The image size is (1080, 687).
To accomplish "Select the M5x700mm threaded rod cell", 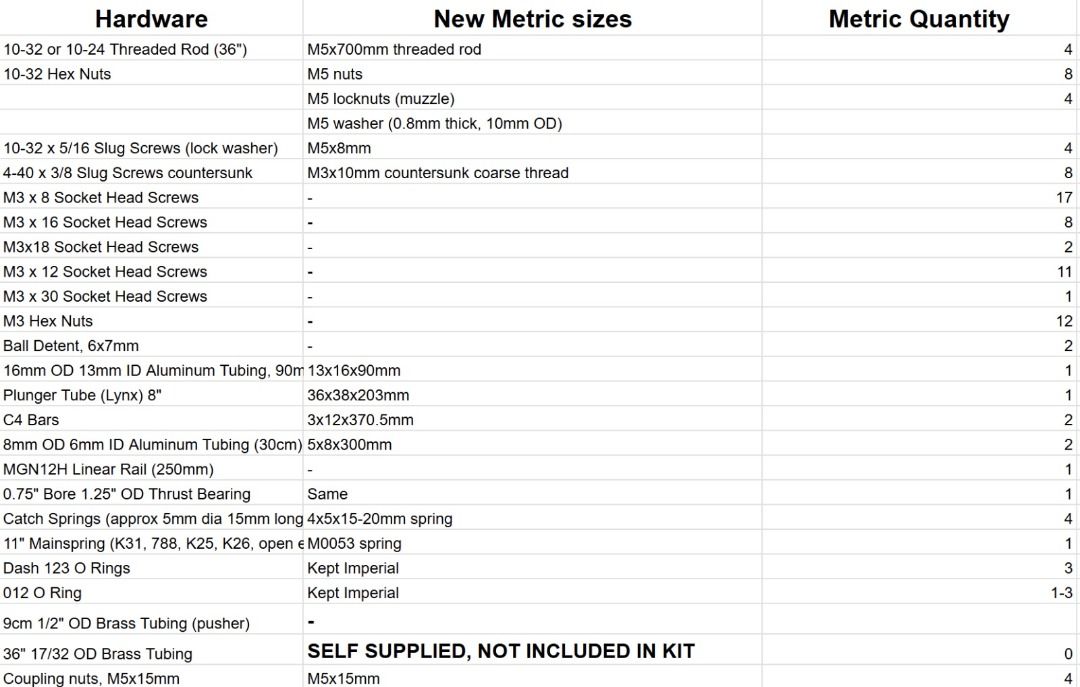I will [394, 49].
